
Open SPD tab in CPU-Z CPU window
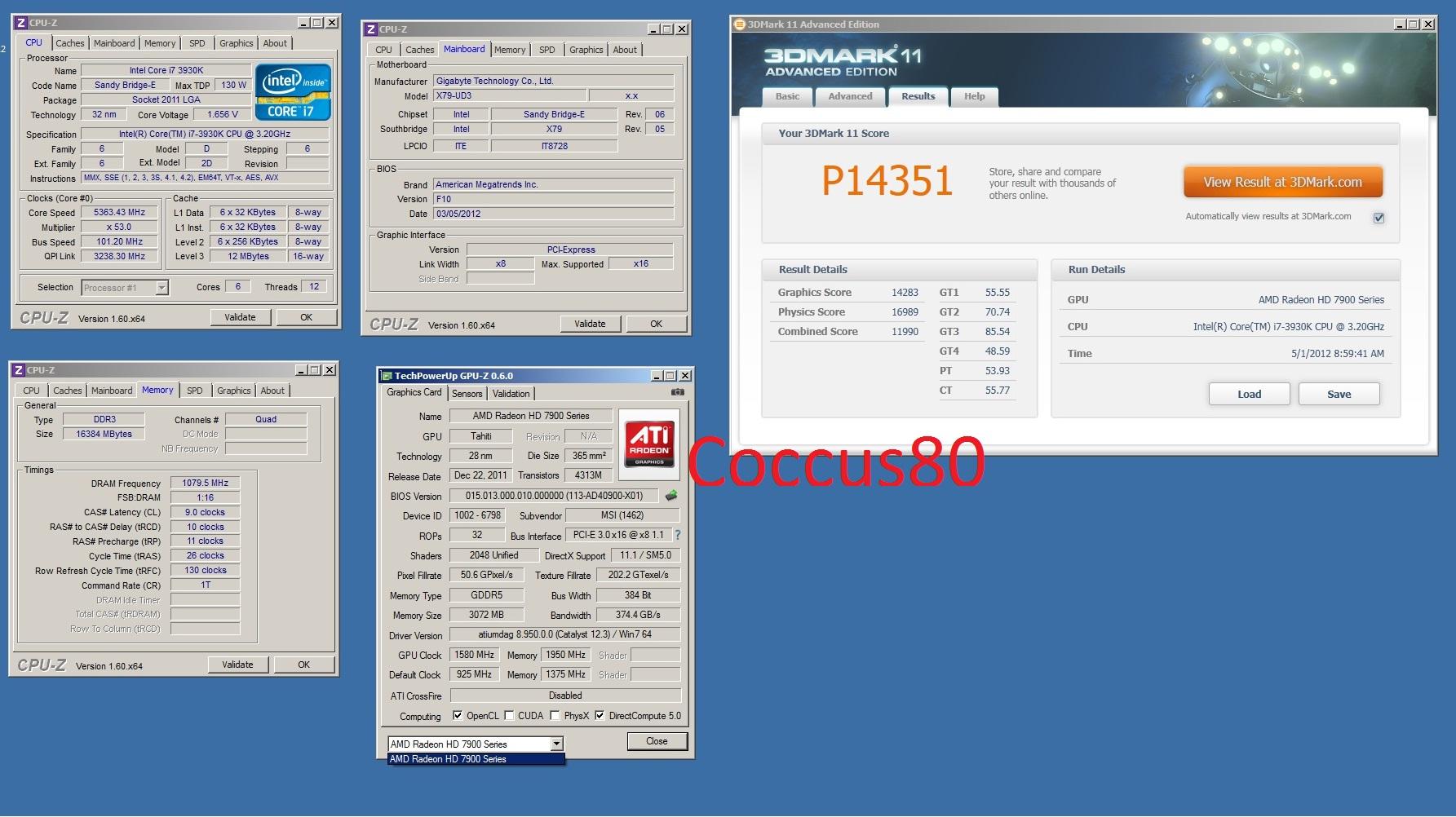(197, 43)
